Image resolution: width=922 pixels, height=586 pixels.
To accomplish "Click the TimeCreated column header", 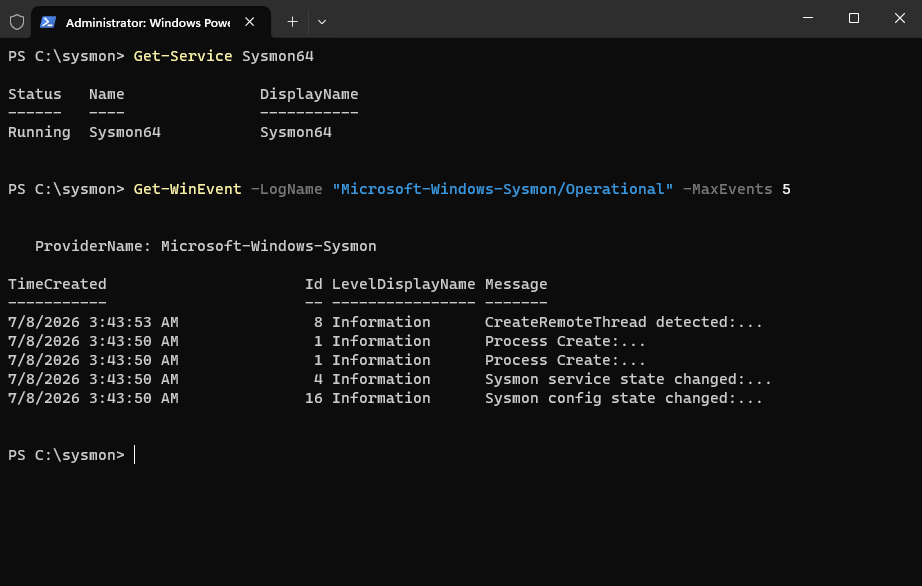I will click(57, 284).
